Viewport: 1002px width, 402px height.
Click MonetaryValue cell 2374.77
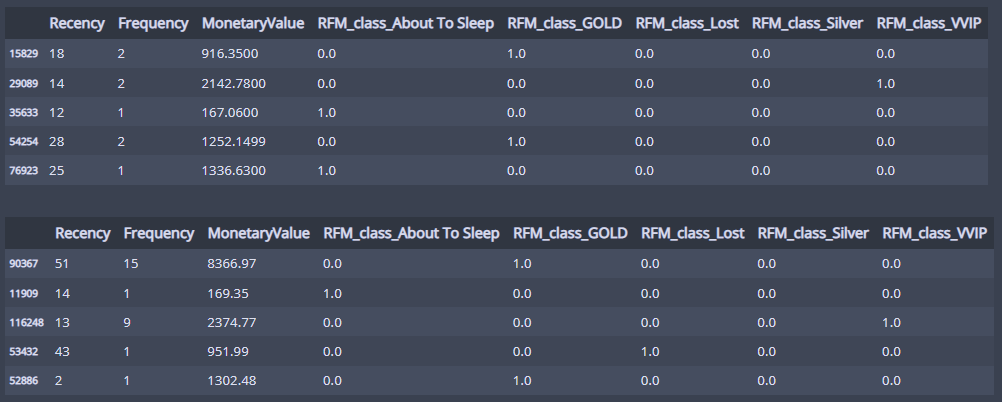click(x=231, y=323)
